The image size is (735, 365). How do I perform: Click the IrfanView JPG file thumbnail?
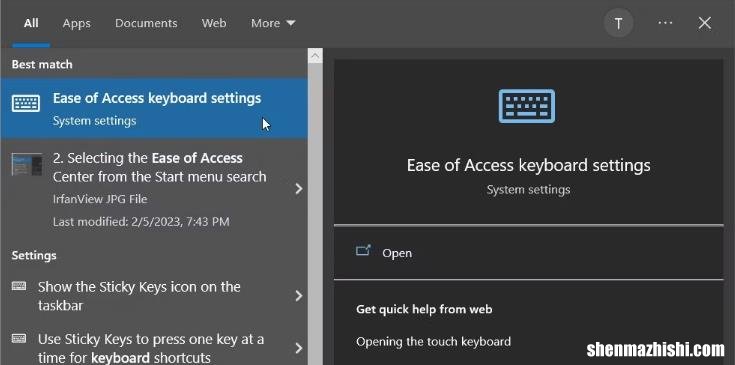pos(27,164)
